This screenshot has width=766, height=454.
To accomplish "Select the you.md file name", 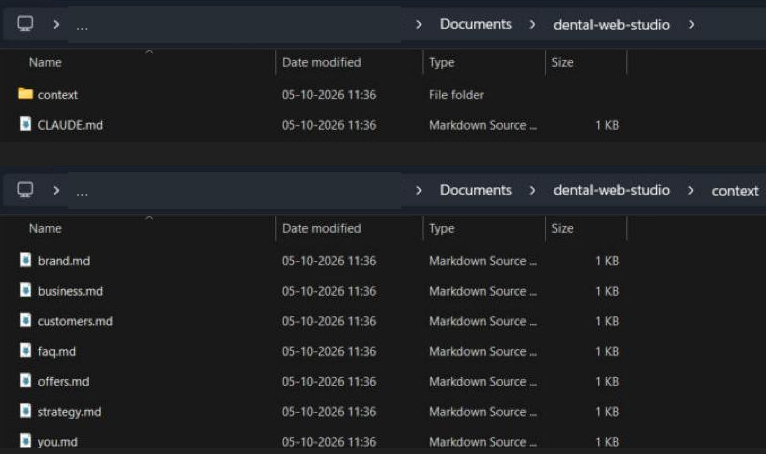I will click(58, 442).
